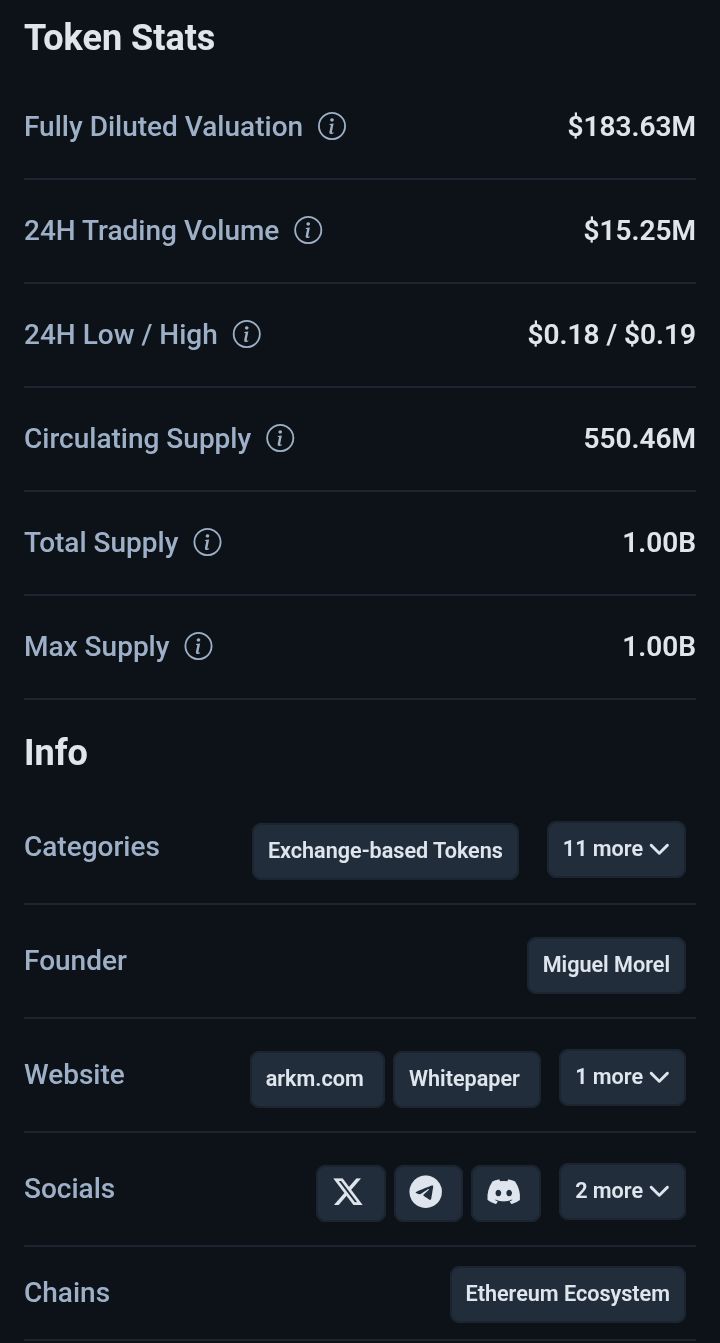This screenshot has height=1343, width=720.
Task: Click the Circulating Supply value 550.46M
Action: coord(639,439)
